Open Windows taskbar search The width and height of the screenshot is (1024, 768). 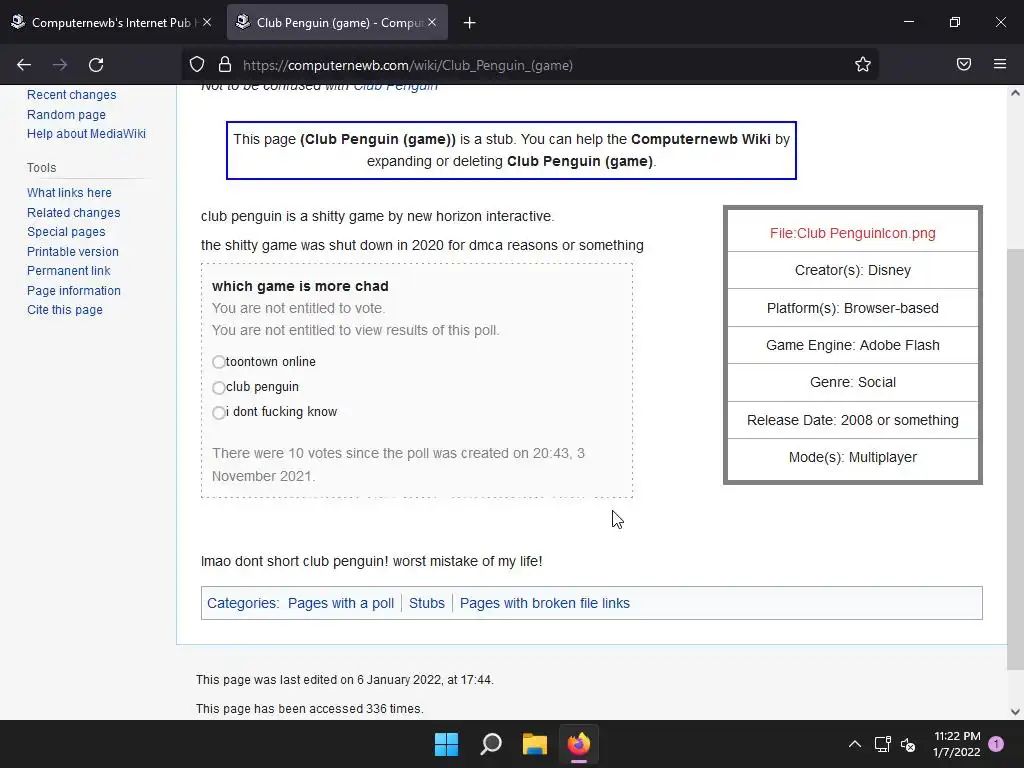click(x=491, y=744)
